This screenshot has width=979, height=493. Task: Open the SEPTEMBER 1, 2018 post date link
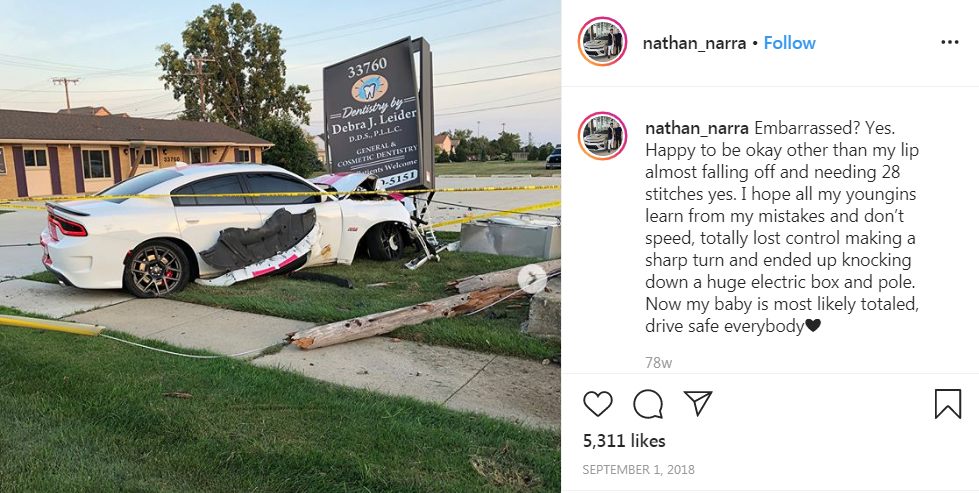638,470
